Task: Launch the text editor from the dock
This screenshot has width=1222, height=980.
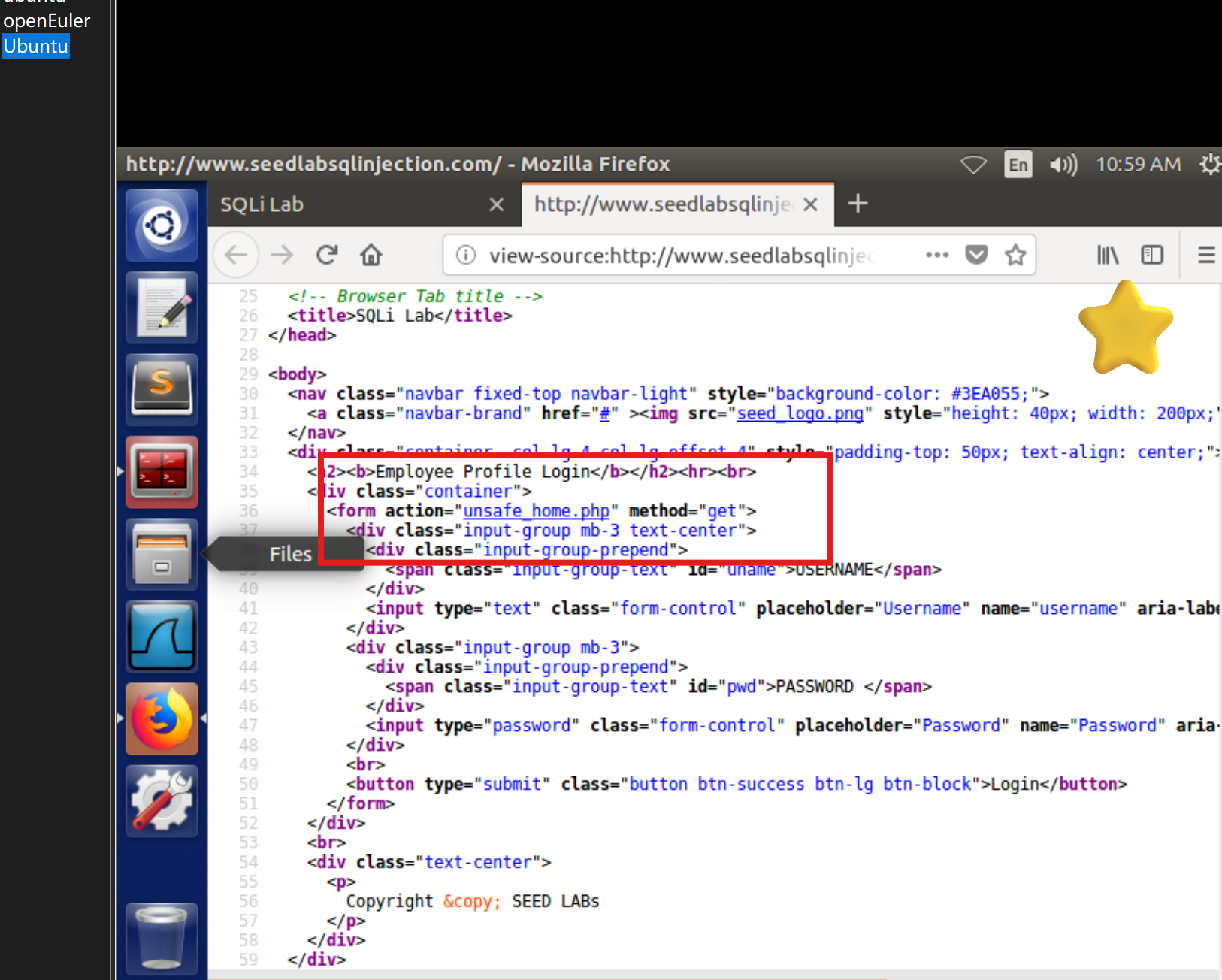Action: [x=162, y=307]
